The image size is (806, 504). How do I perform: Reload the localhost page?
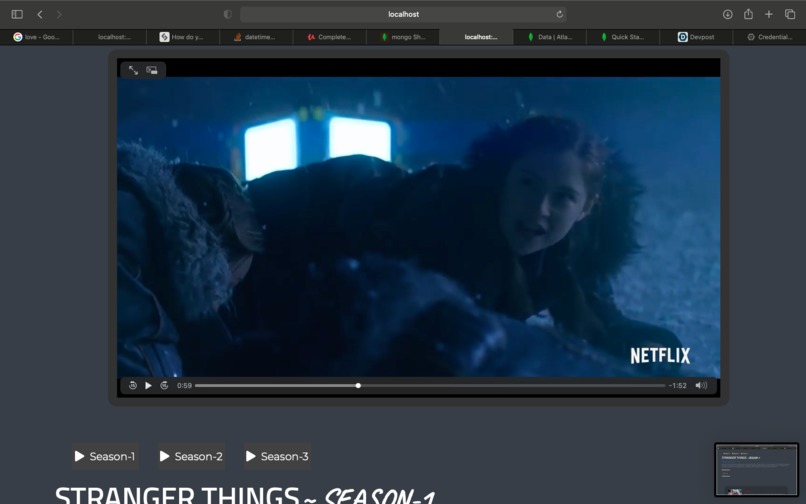tap(559, 14)
